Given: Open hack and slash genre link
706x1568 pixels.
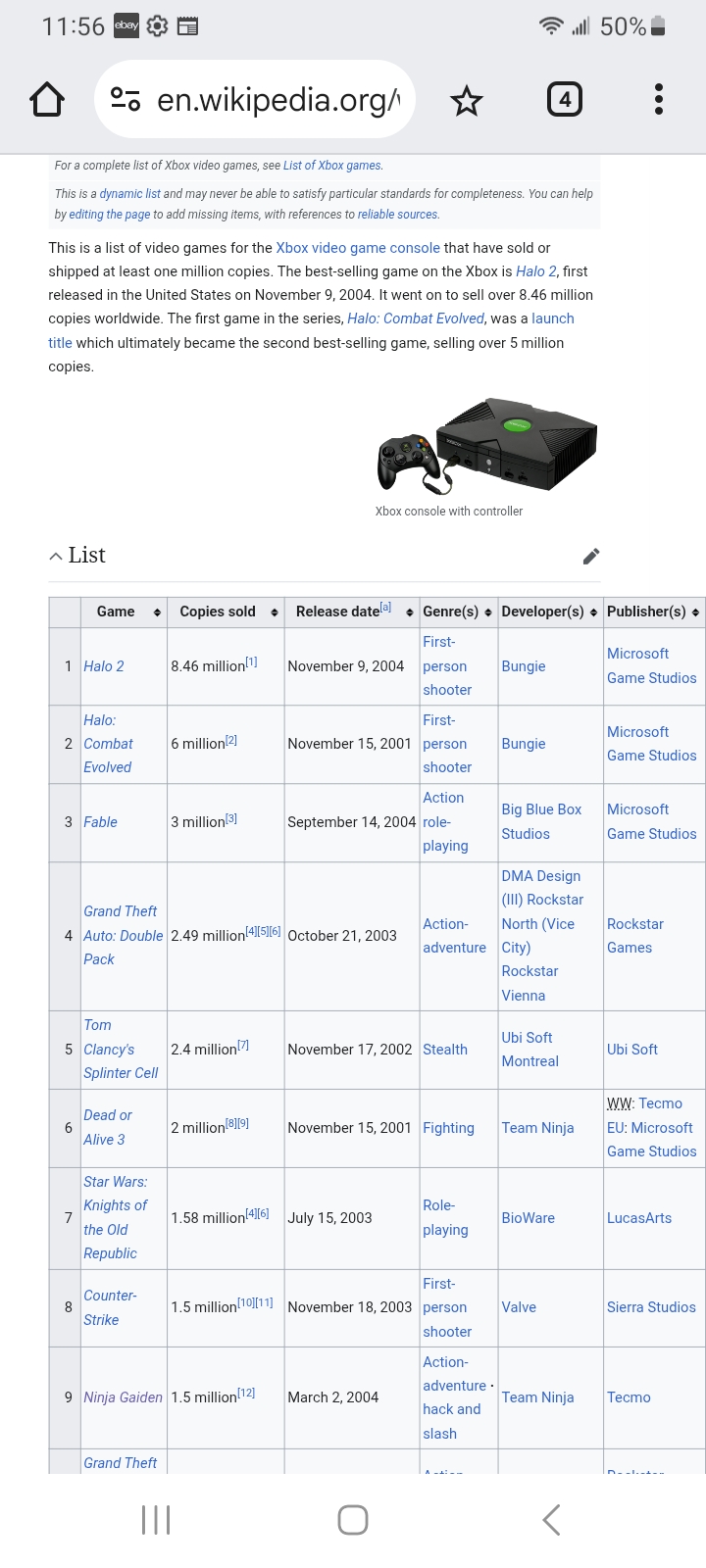Looking at the screenshot, I should [452, 1422].
